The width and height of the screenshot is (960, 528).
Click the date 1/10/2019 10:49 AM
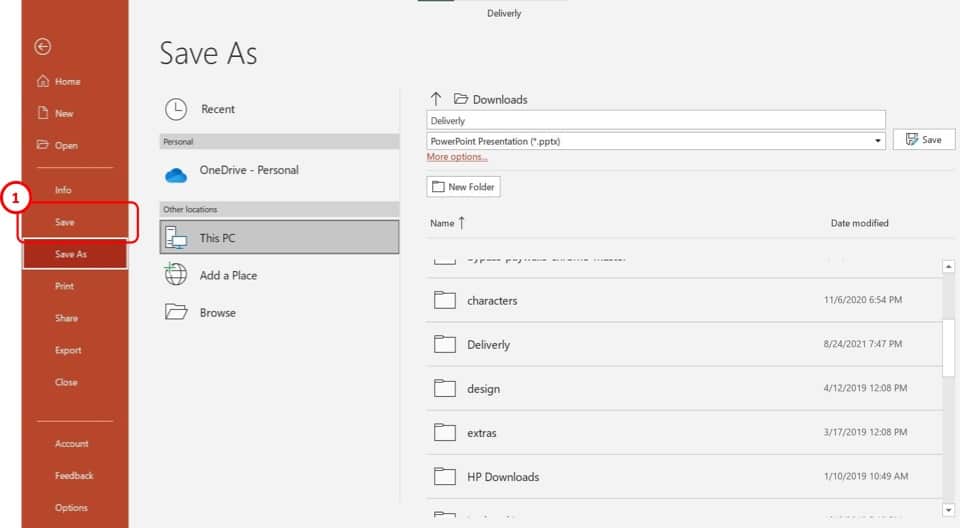[866, 476]
